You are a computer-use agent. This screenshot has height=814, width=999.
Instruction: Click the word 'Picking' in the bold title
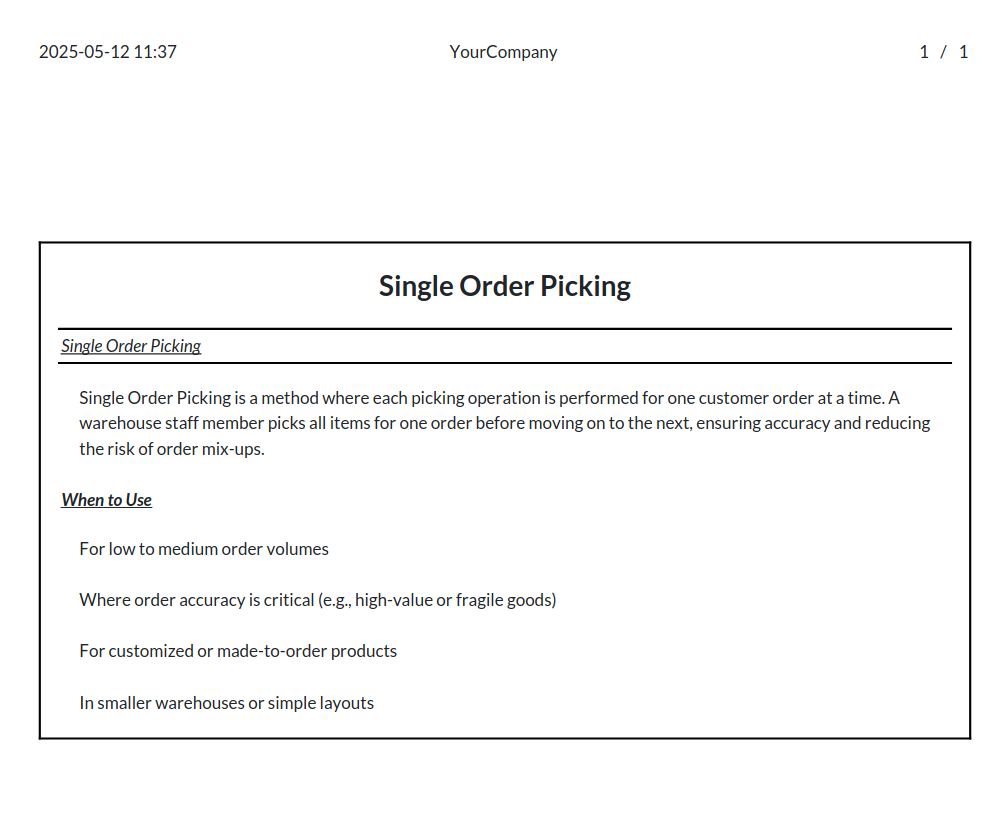(586, 286)
